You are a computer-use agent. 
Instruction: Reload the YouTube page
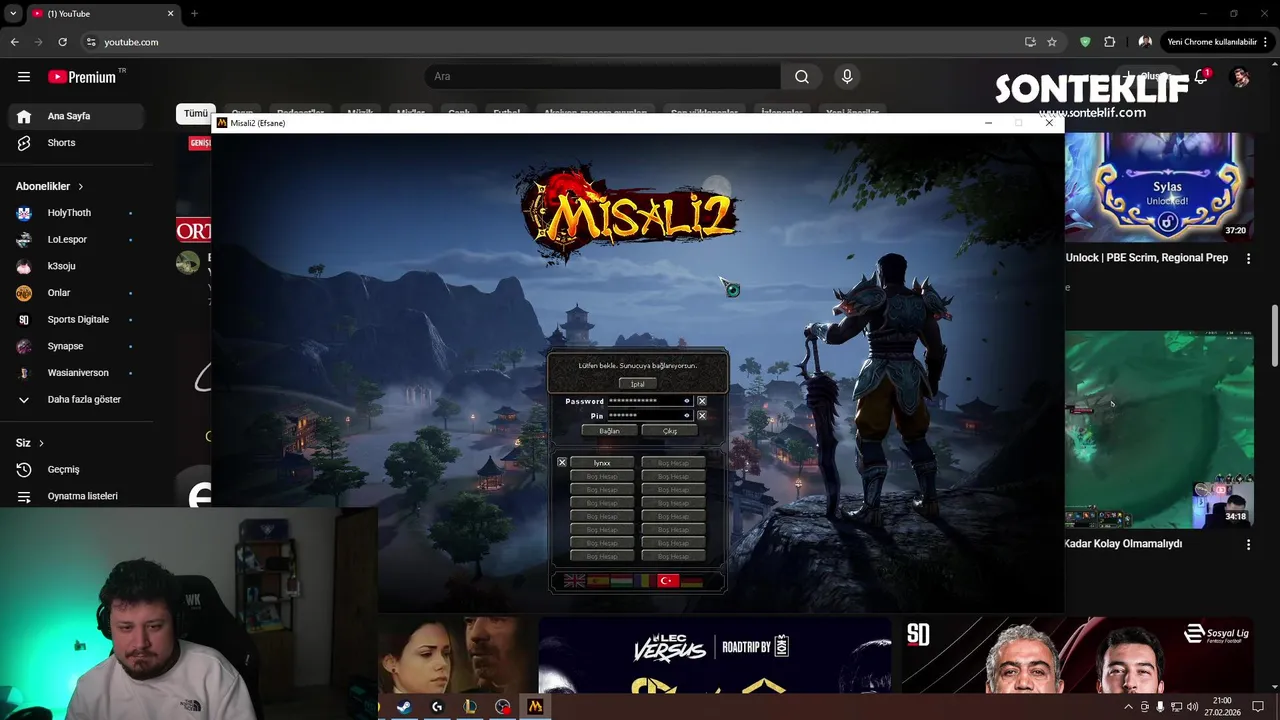click(x=62, y=42)
